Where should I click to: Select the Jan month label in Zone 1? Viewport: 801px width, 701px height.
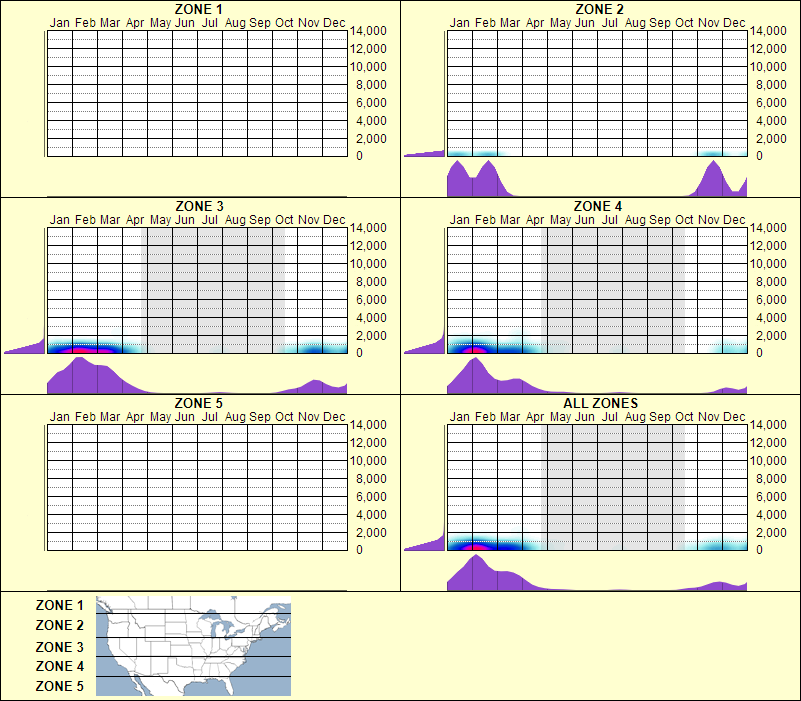[60, 21]
